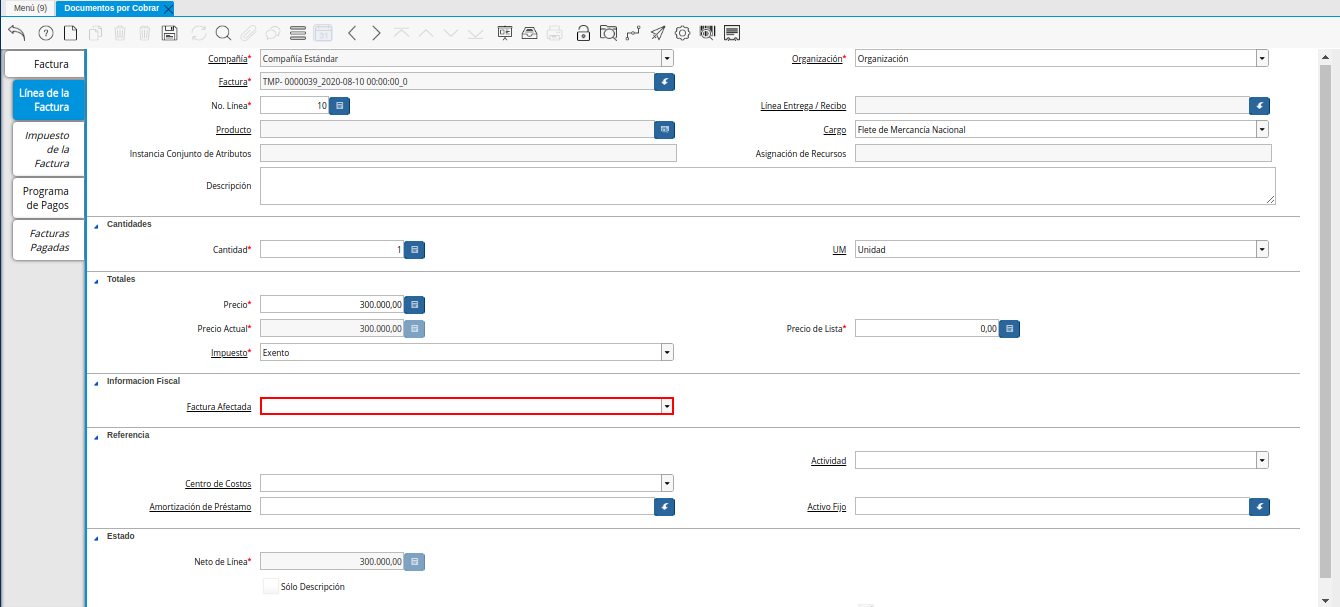This screenshot has width=1340, height=607.
Task: Click the undo changes arrow icon
Action: coord(16,33)
